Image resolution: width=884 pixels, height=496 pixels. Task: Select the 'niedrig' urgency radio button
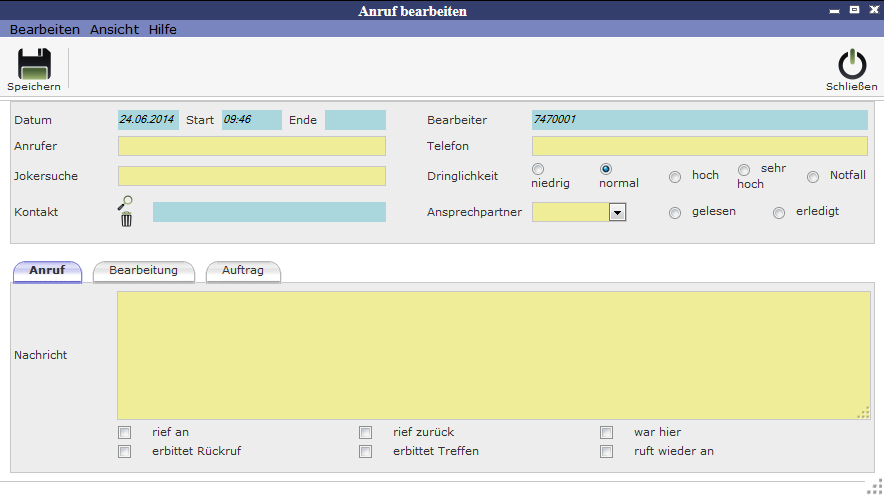(x=538, y=169)
